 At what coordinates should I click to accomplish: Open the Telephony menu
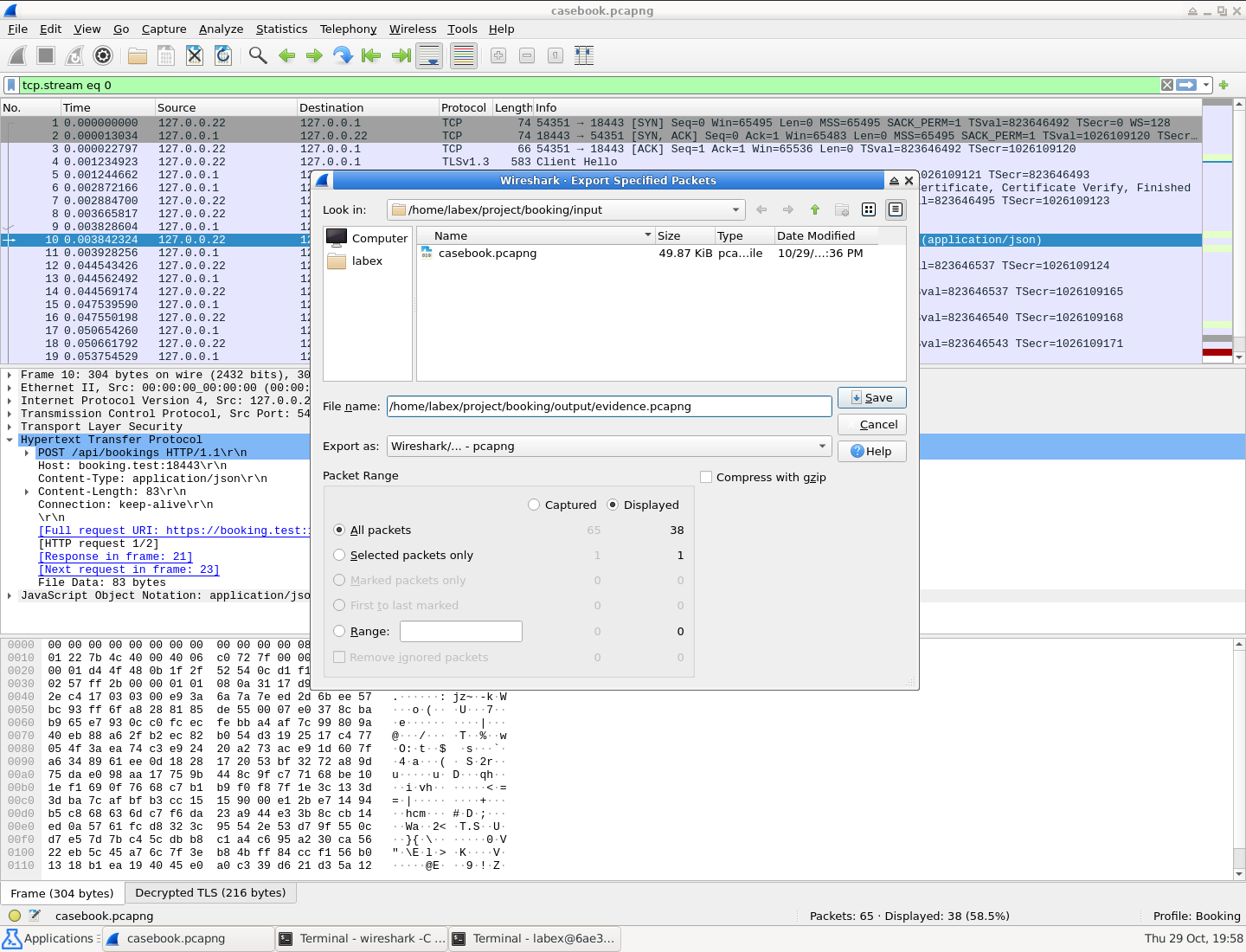[x=349, y=29]
